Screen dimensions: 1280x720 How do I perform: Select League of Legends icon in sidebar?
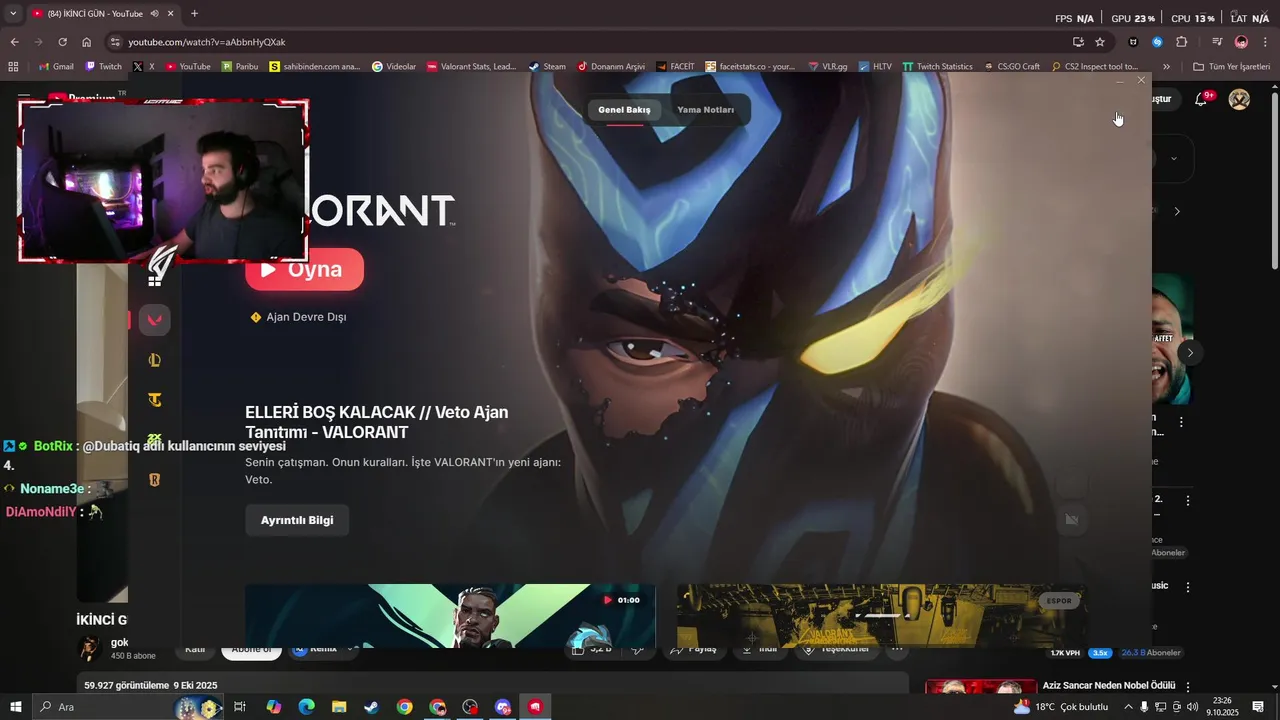point(154,360)
